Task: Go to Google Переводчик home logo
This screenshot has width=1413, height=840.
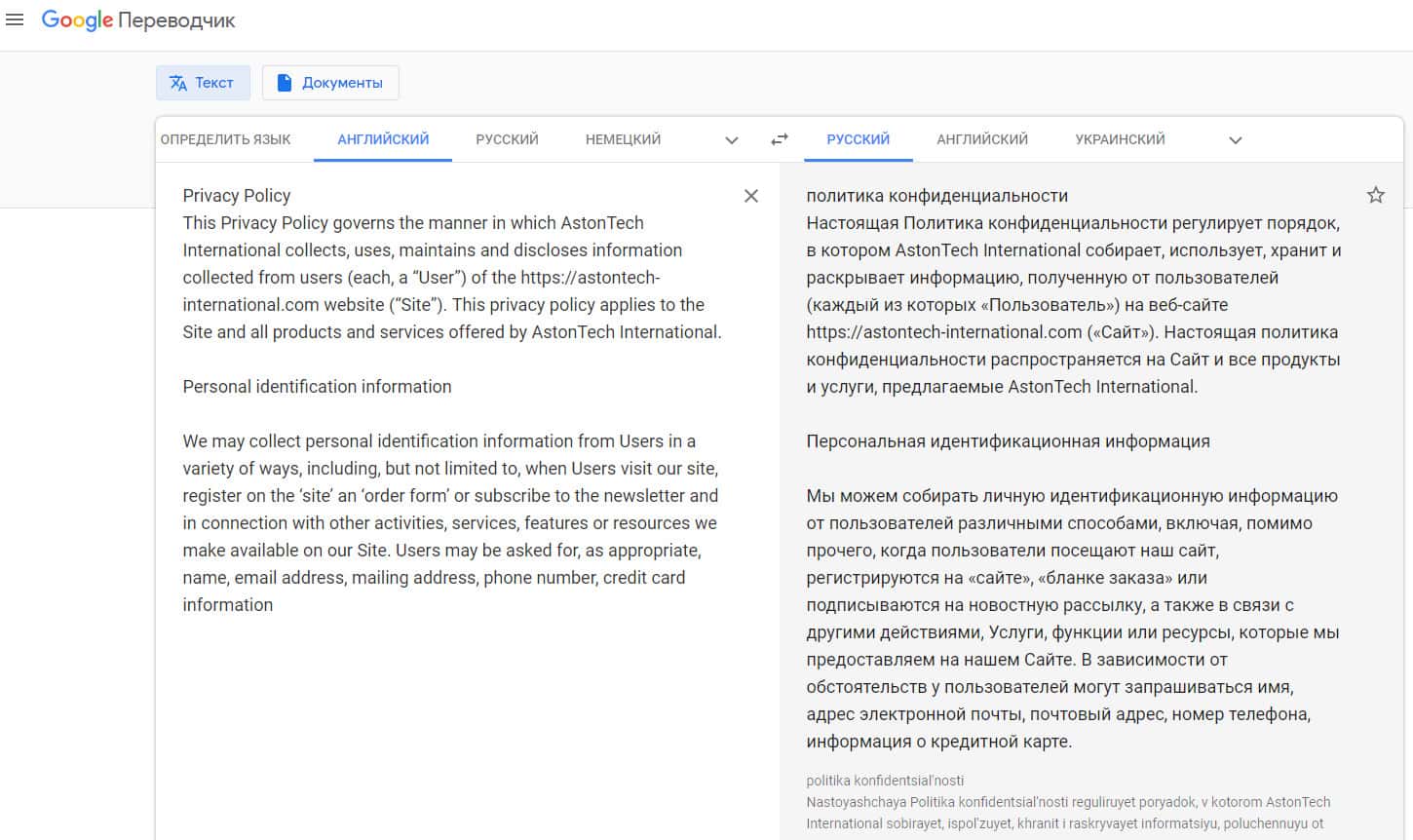Action: pos(138,20)
